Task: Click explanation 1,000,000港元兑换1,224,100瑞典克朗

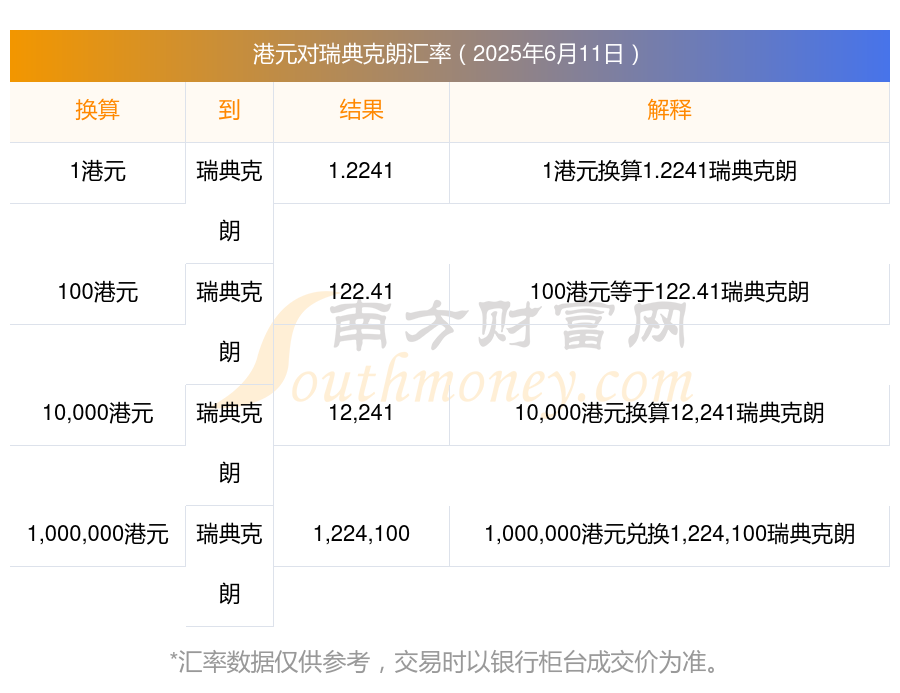Action: pyautogui.click(x=669, y=535)
